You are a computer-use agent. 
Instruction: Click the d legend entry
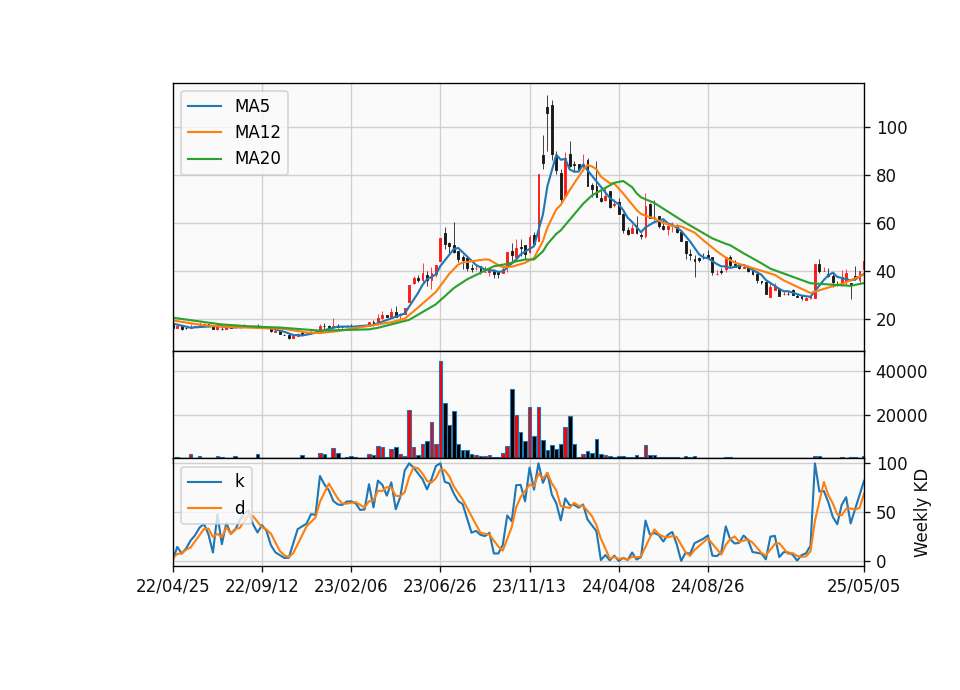pyautogui.click(x=216, y=508)
